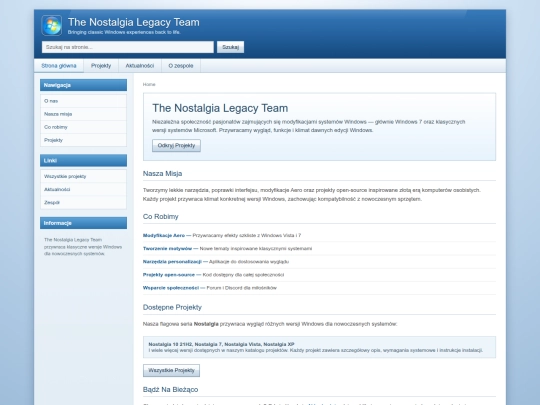
Task: Click Wsparcie społeczności list item
Action: tap(319, 288)
